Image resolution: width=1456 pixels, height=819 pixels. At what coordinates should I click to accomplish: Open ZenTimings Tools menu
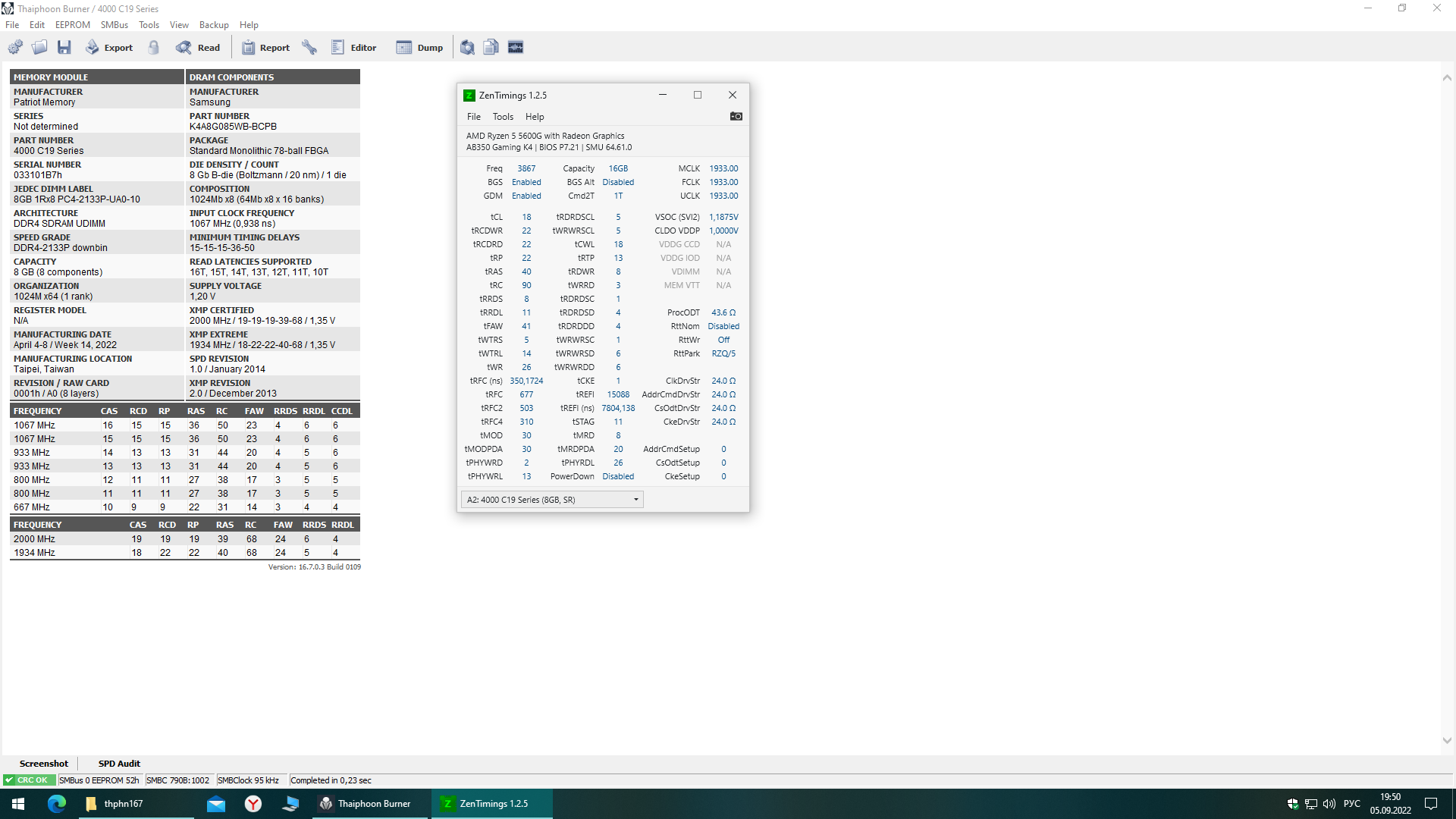point(503,117)
